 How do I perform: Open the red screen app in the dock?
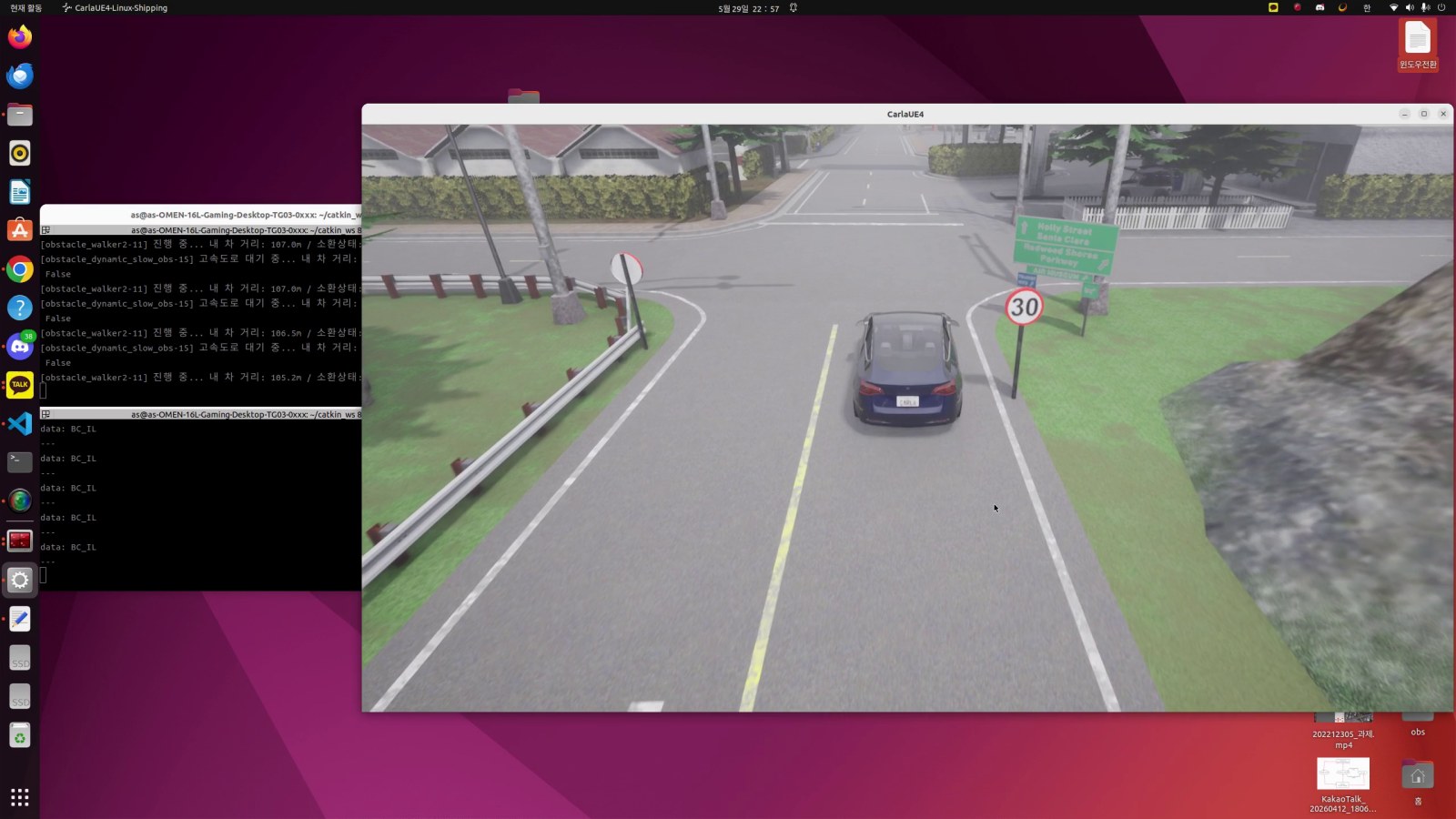pos(20,541)
